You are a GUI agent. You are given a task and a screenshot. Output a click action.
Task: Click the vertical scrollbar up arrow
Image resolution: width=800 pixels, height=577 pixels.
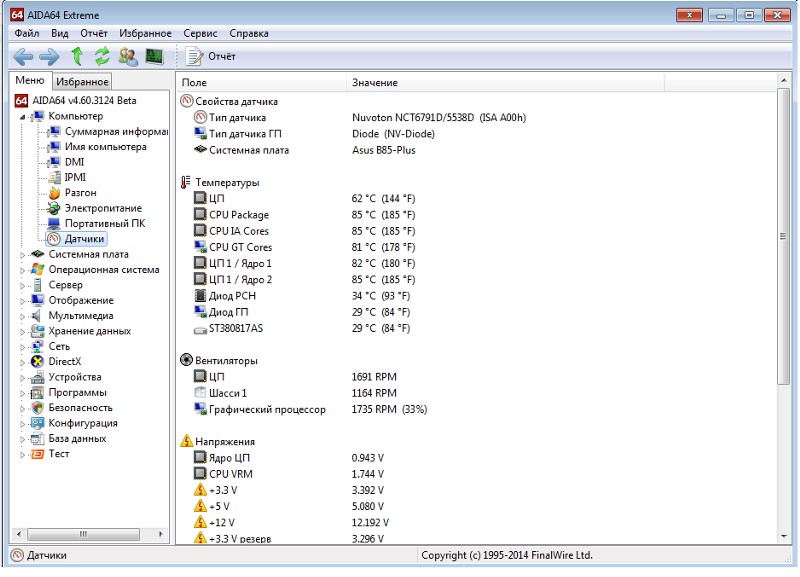click(x=784, y=81)
